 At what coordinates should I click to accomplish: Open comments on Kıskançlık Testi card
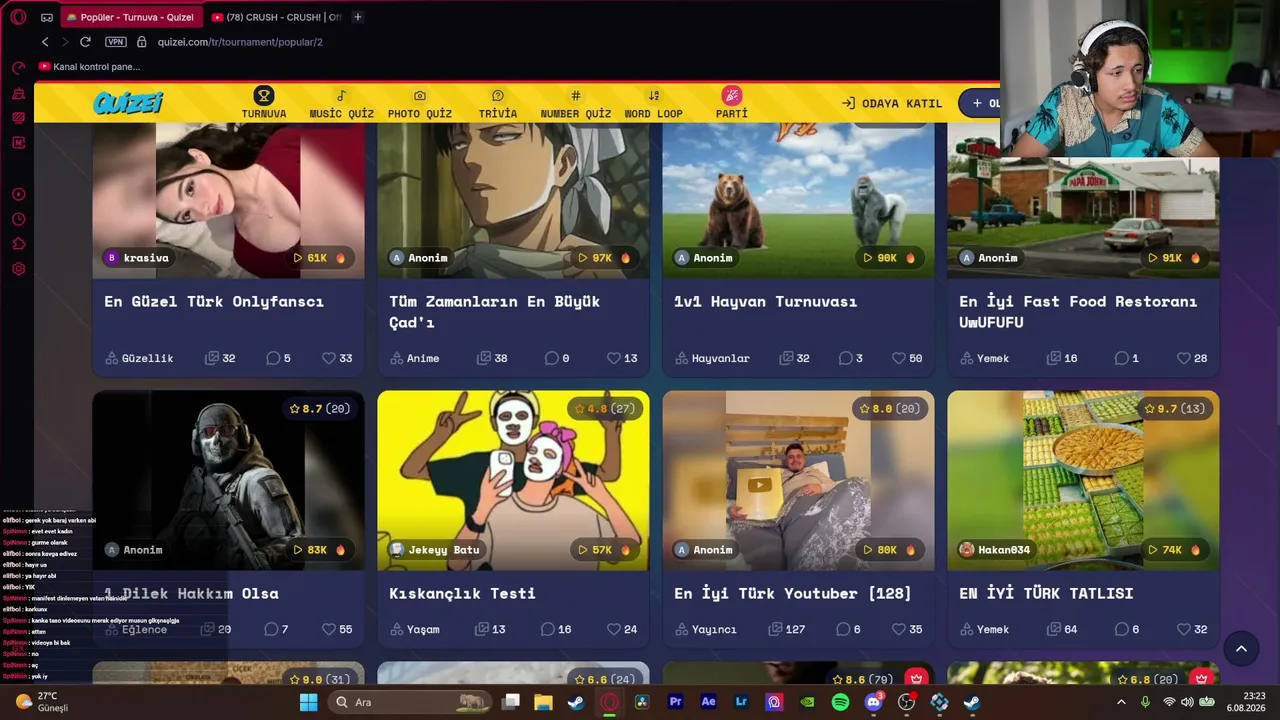coord(556,629)
